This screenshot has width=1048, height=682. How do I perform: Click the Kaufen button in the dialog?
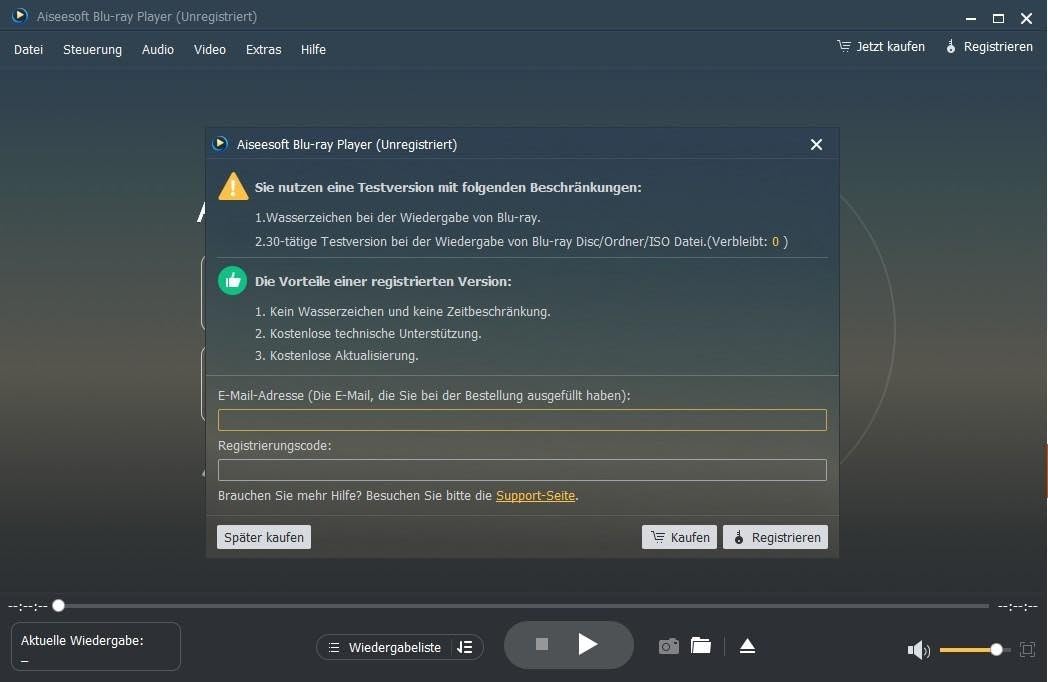click(679, 538)
